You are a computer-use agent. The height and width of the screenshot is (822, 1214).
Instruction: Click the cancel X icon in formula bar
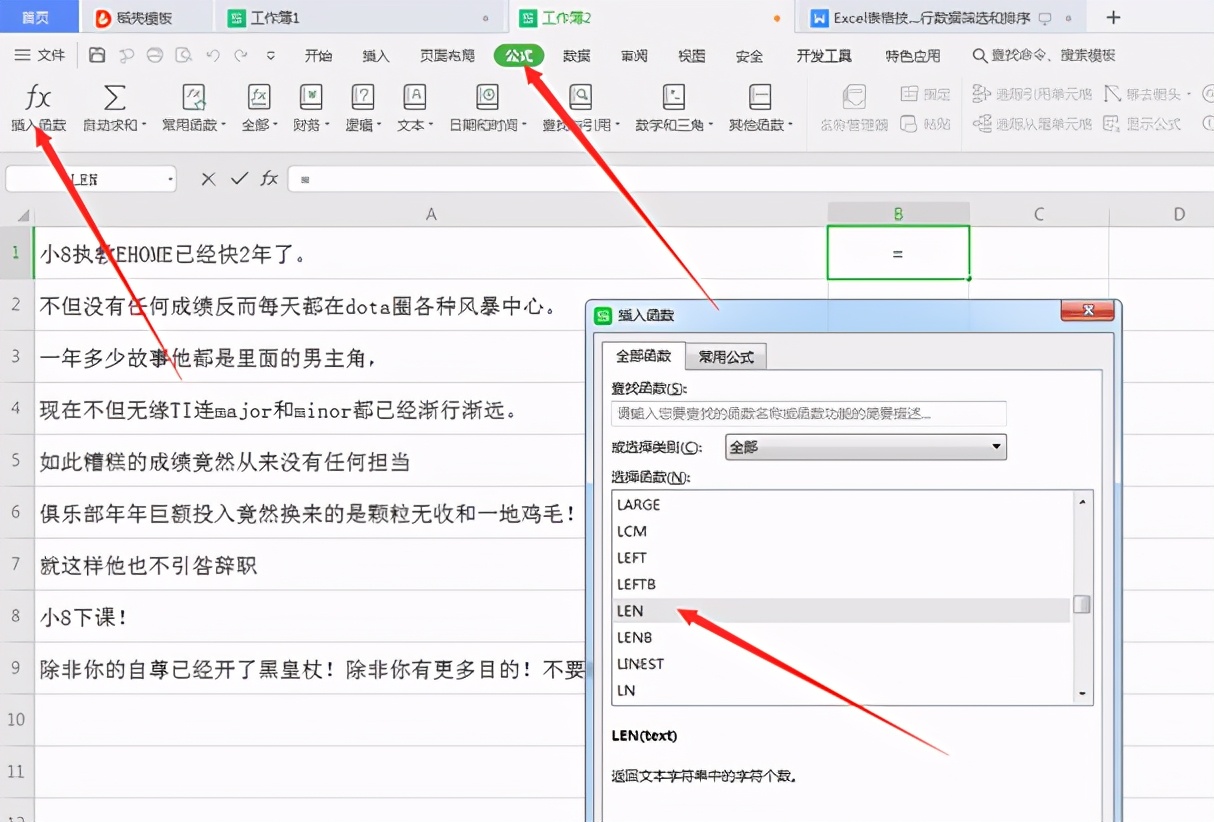pyautogui.click(x=208, y=179)
